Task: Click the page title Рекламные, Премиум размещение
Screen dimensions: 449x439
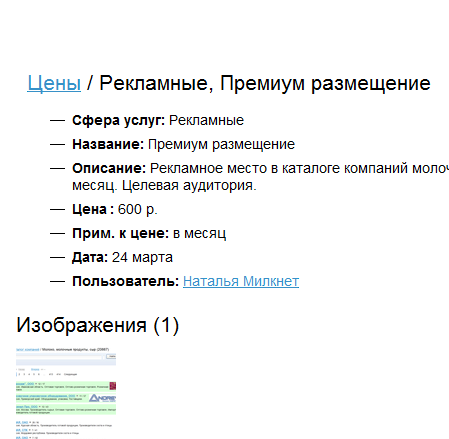Action: coord(265,83)
